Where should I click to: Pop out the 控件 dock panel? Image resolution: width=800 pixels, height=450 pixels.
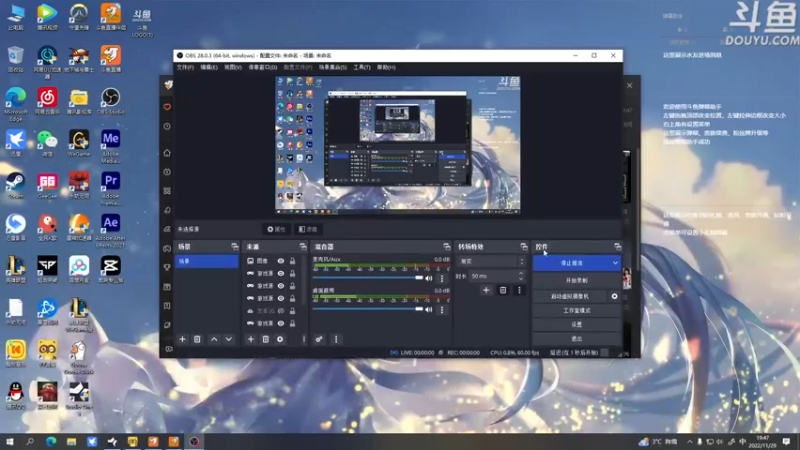(617, 246)
